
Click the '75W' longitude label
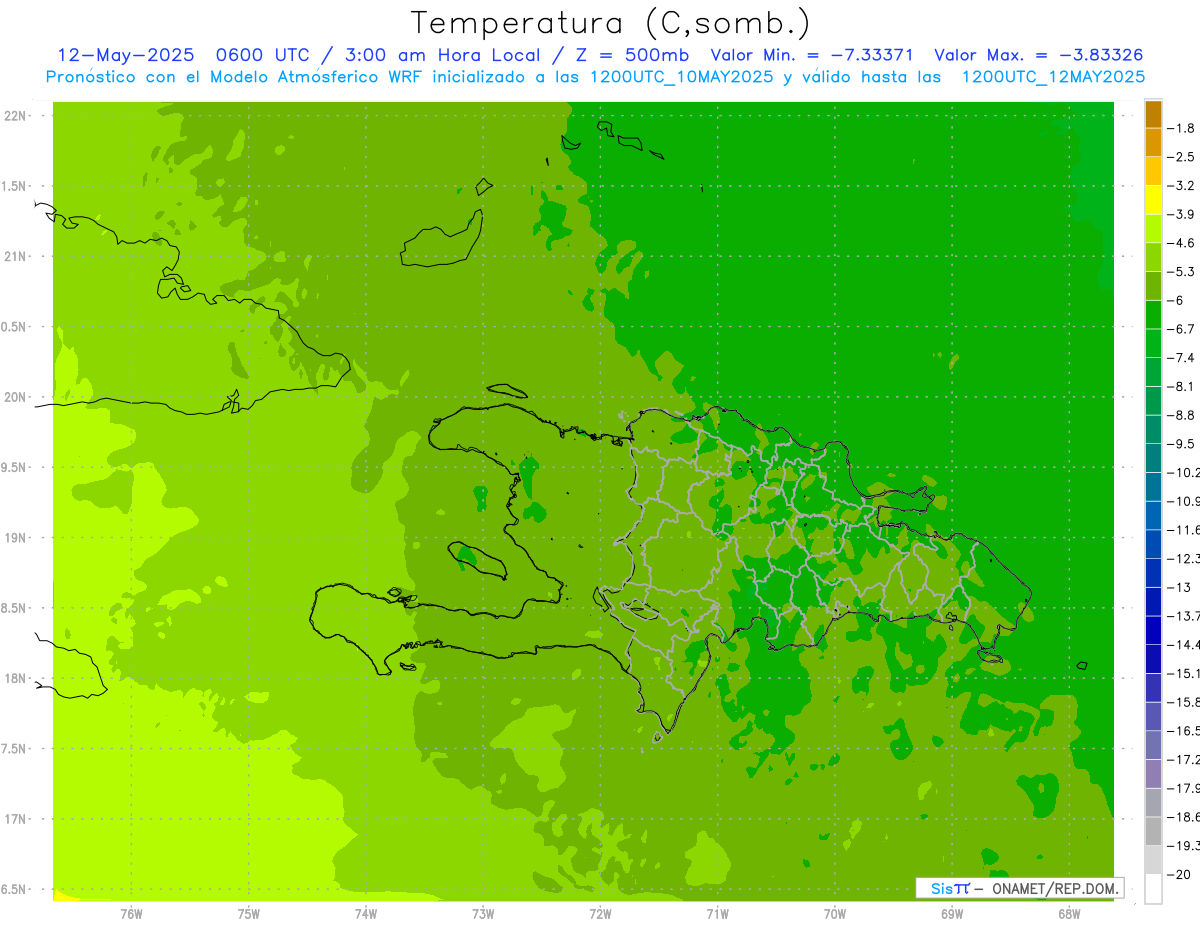pos(249,914)
